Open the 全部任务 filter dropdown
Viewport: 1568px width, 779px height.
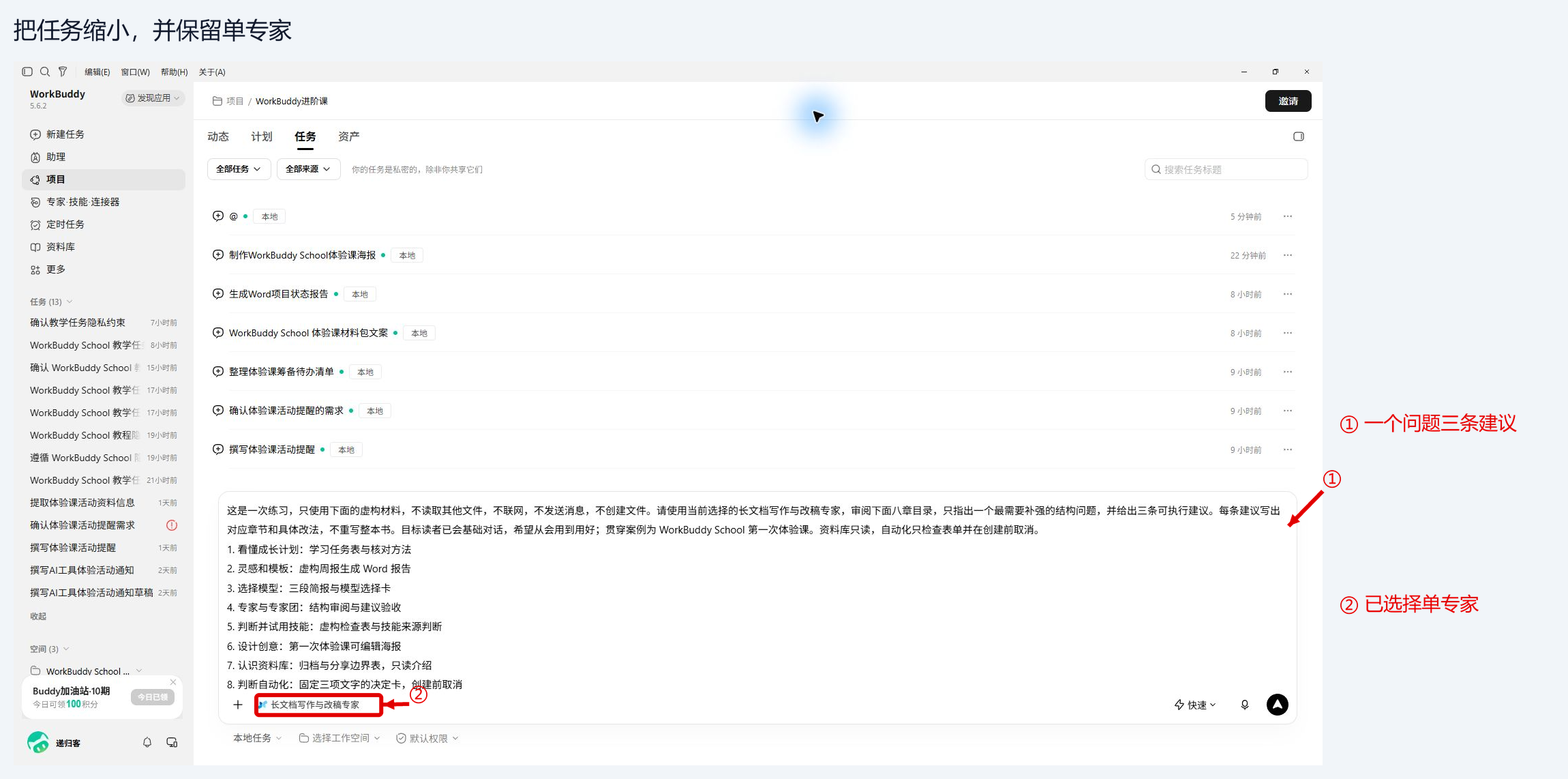pos(239,169)
